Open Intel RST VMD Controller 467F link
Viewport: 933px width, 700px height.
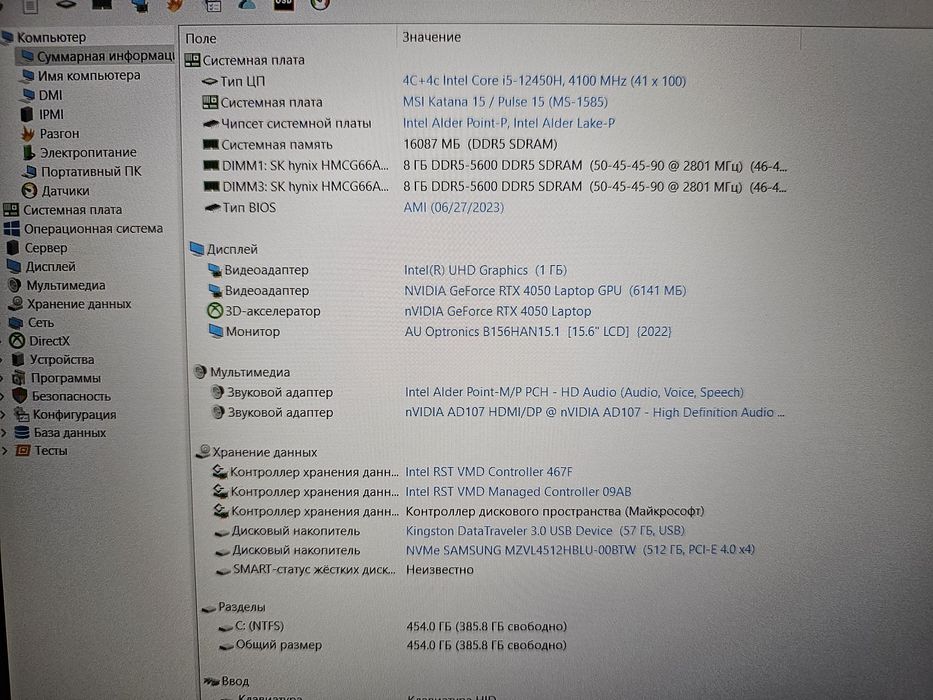pos(489,471)
